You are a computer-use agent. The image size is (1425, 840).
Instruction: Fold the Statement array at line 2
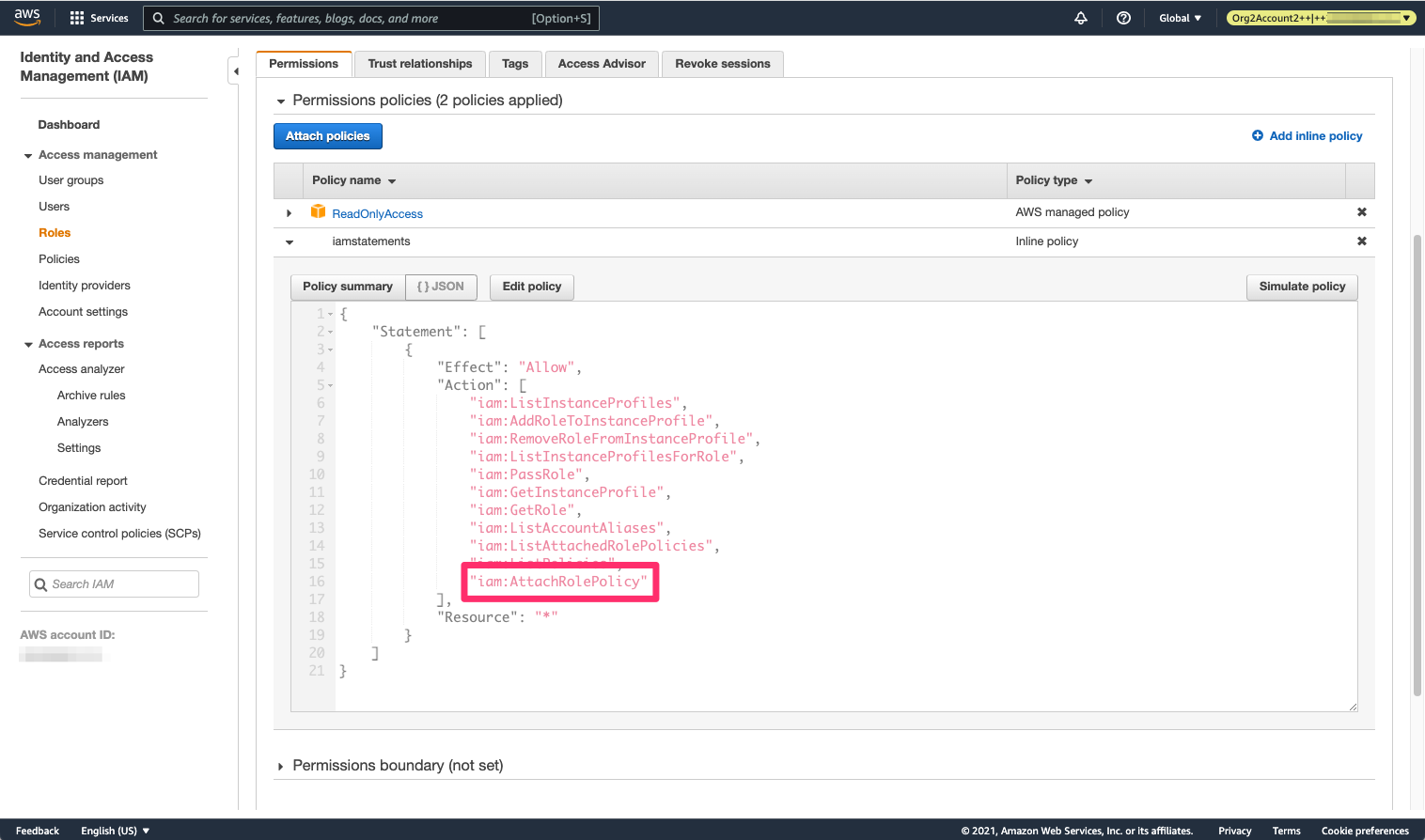click(330, 332)
